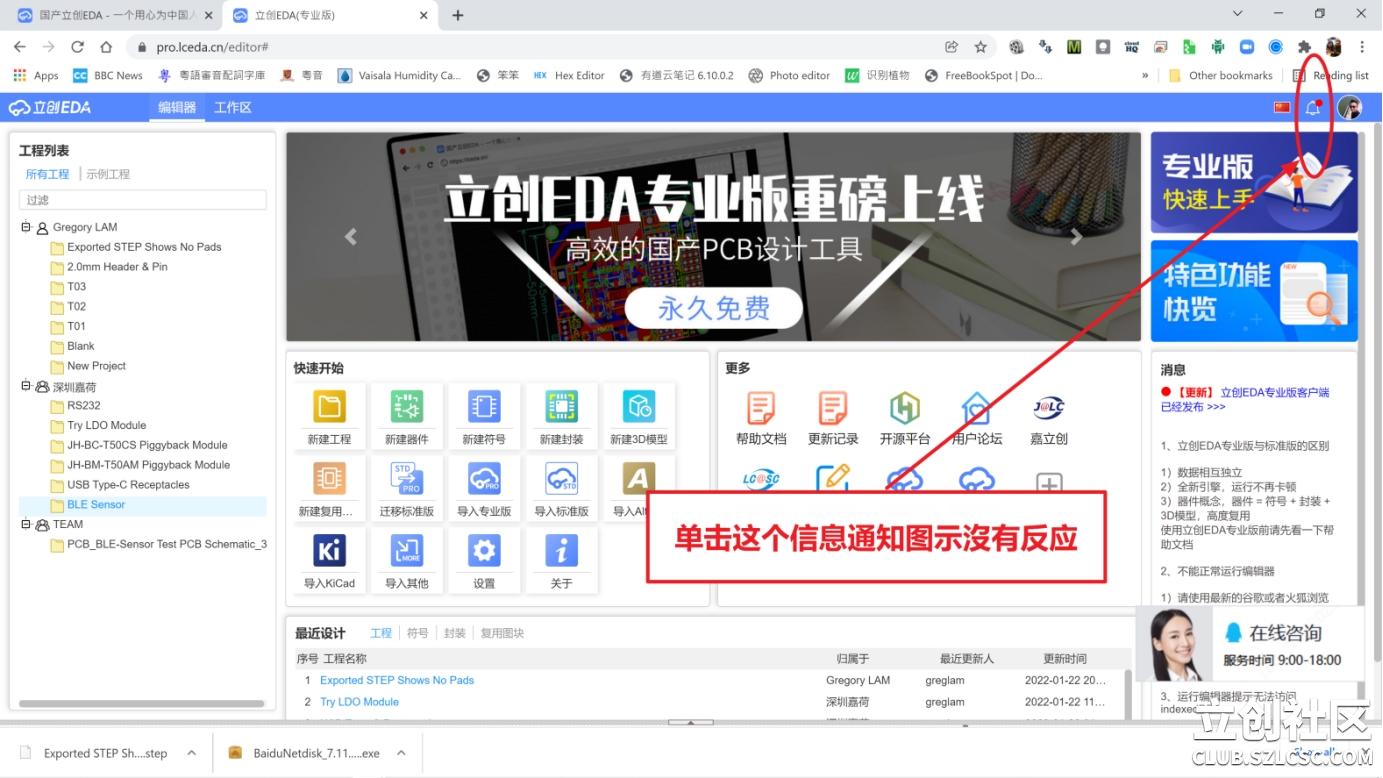Select the 2.0mm Header & Pin project
This screenshot has width=1383, height=778.
117,267
